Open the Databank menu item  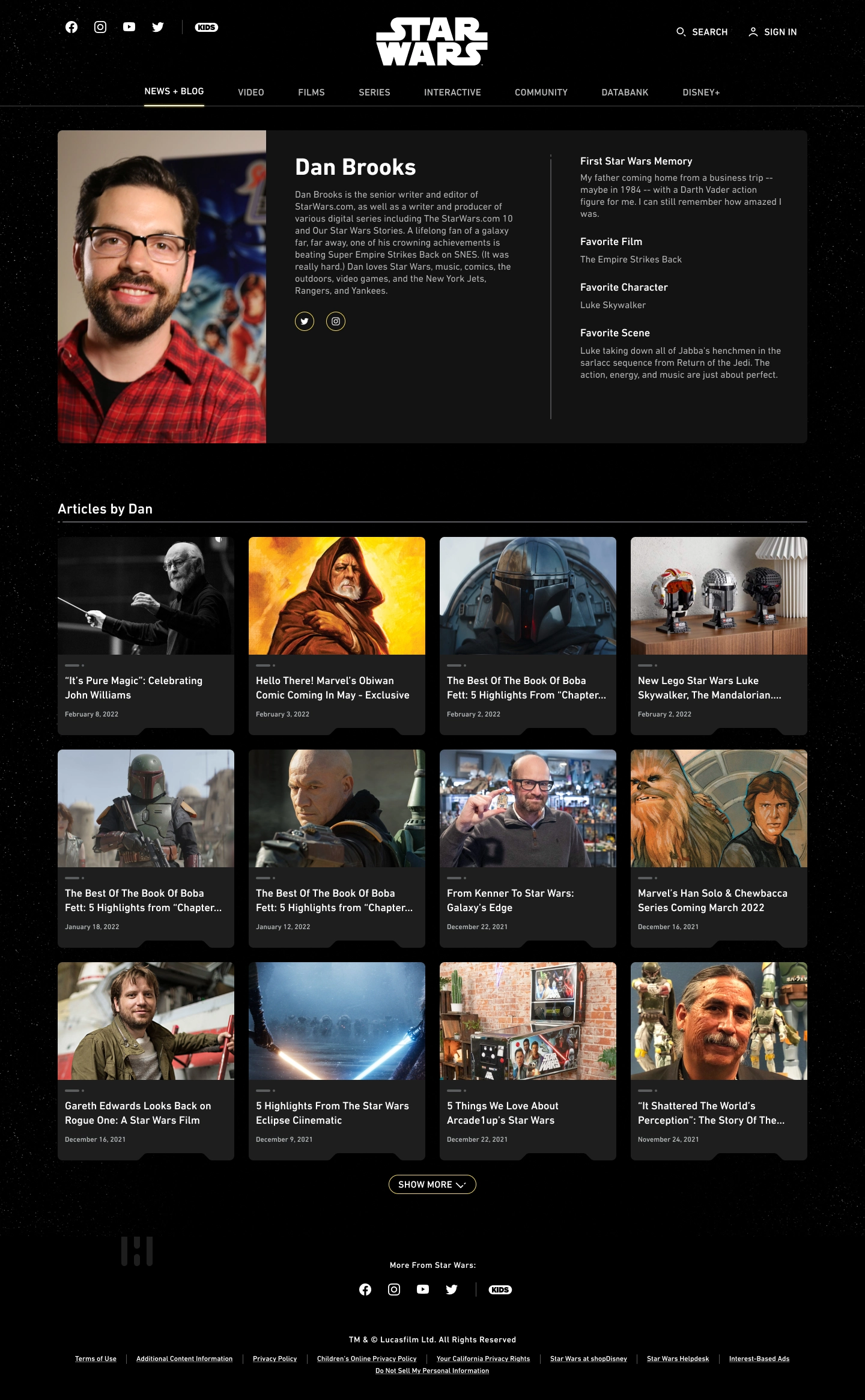coord(625,92)
